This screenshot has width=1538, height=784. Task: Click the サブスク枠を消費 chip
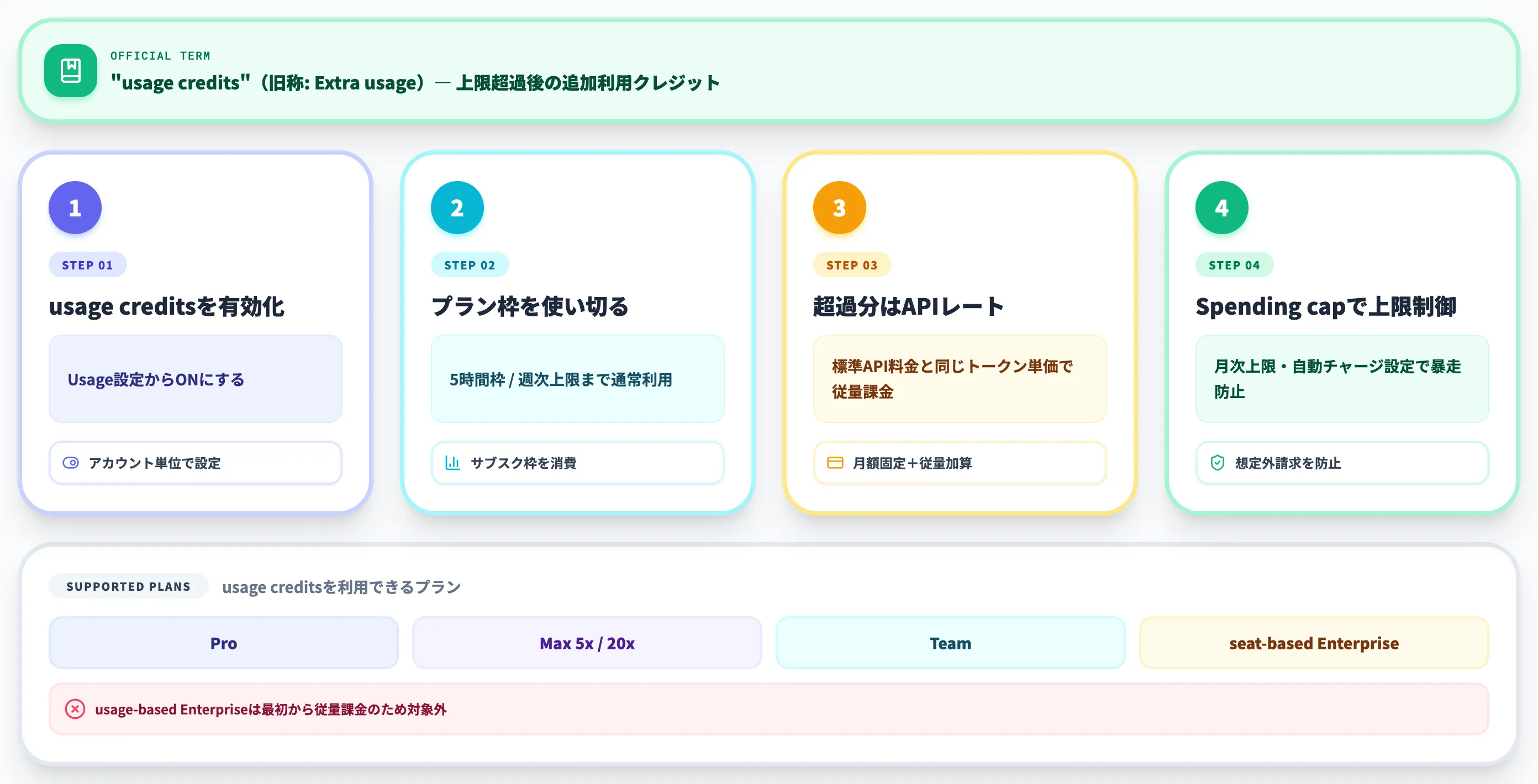[x=577, y=463]
